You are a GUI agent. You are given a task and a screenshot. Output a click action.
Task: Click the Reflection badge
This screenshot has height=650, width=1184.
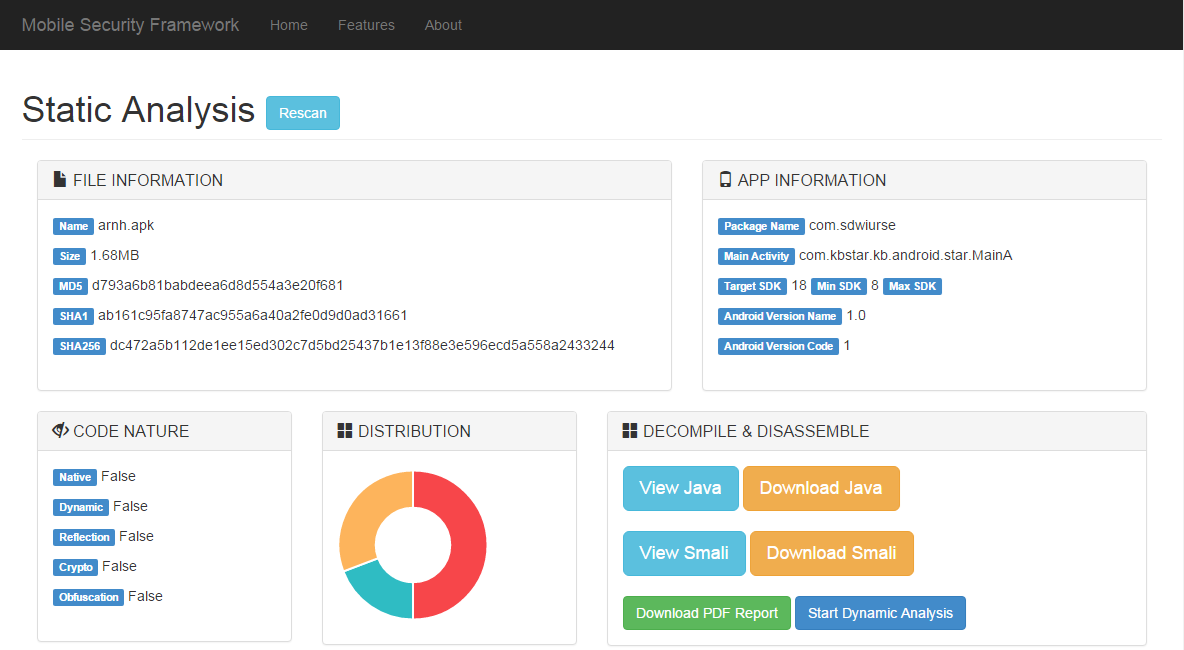point(84,538)
